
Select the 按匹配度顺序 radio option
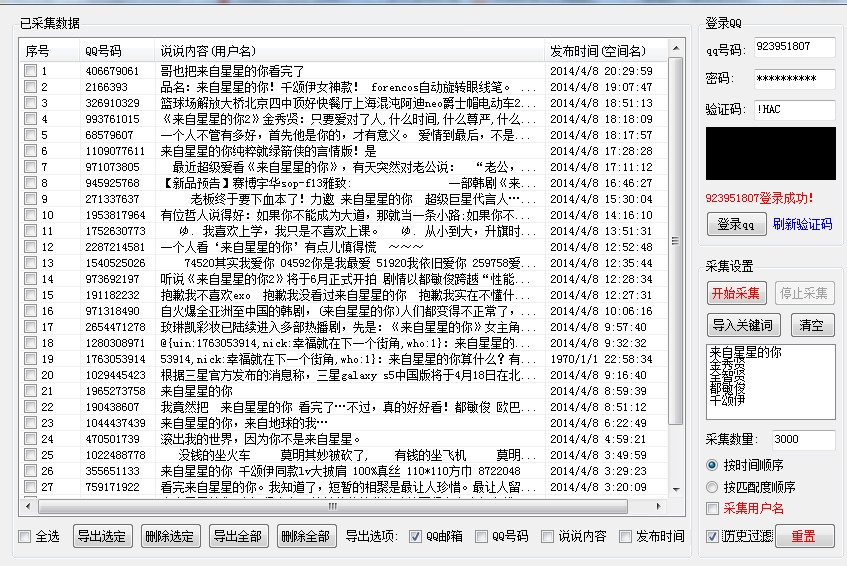tap(712, 487)
